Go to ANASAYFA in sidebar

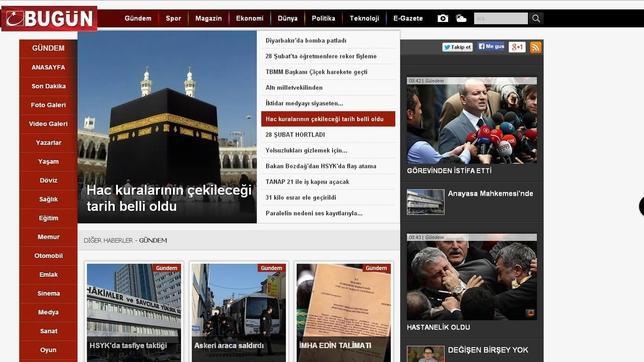click(x=48, y=67)
